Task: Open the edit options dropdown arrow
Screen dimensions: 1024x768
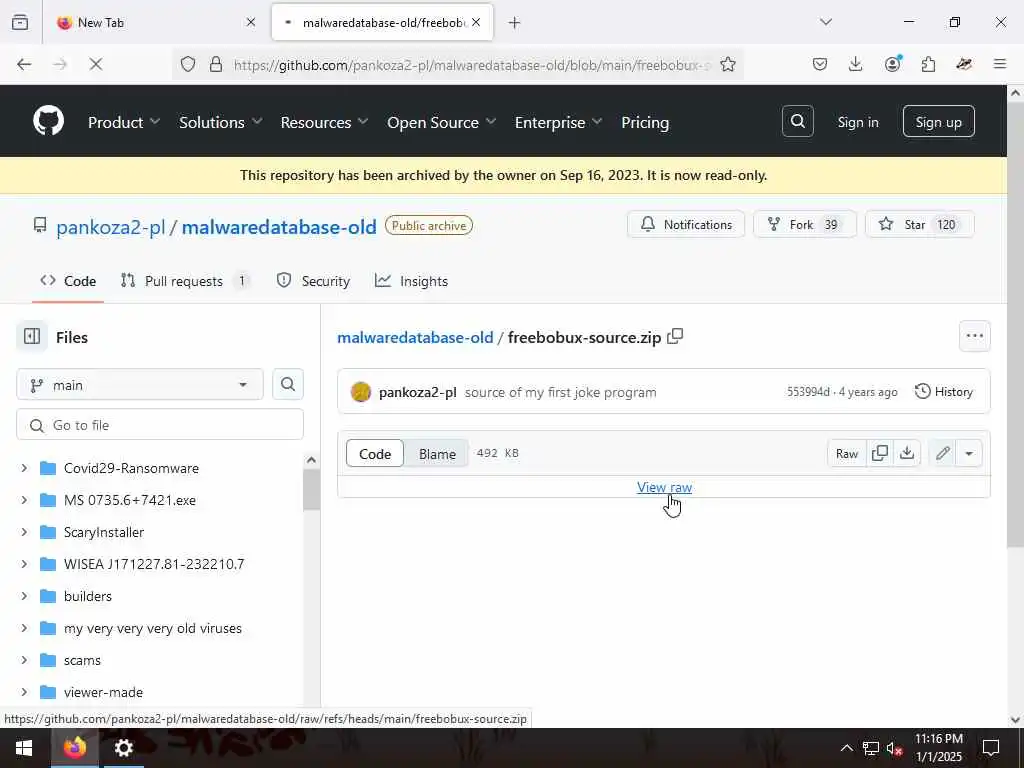Action: 969,453
